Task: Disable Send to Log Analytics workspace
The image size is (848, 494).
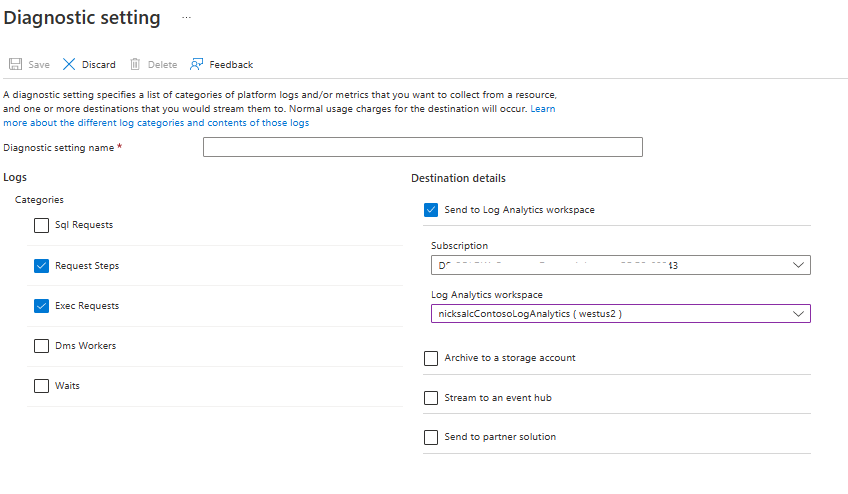Action: pos(431,210)
